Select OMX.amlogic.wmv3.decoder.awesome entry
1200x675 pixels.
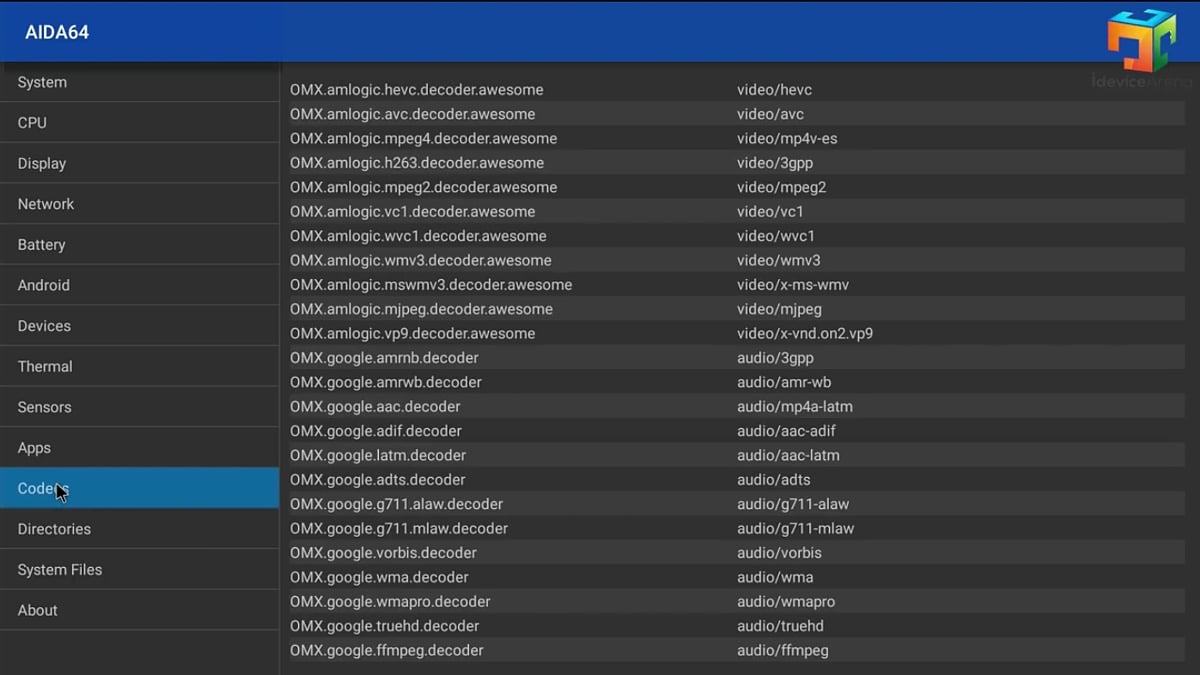click(x=737, y=260)
